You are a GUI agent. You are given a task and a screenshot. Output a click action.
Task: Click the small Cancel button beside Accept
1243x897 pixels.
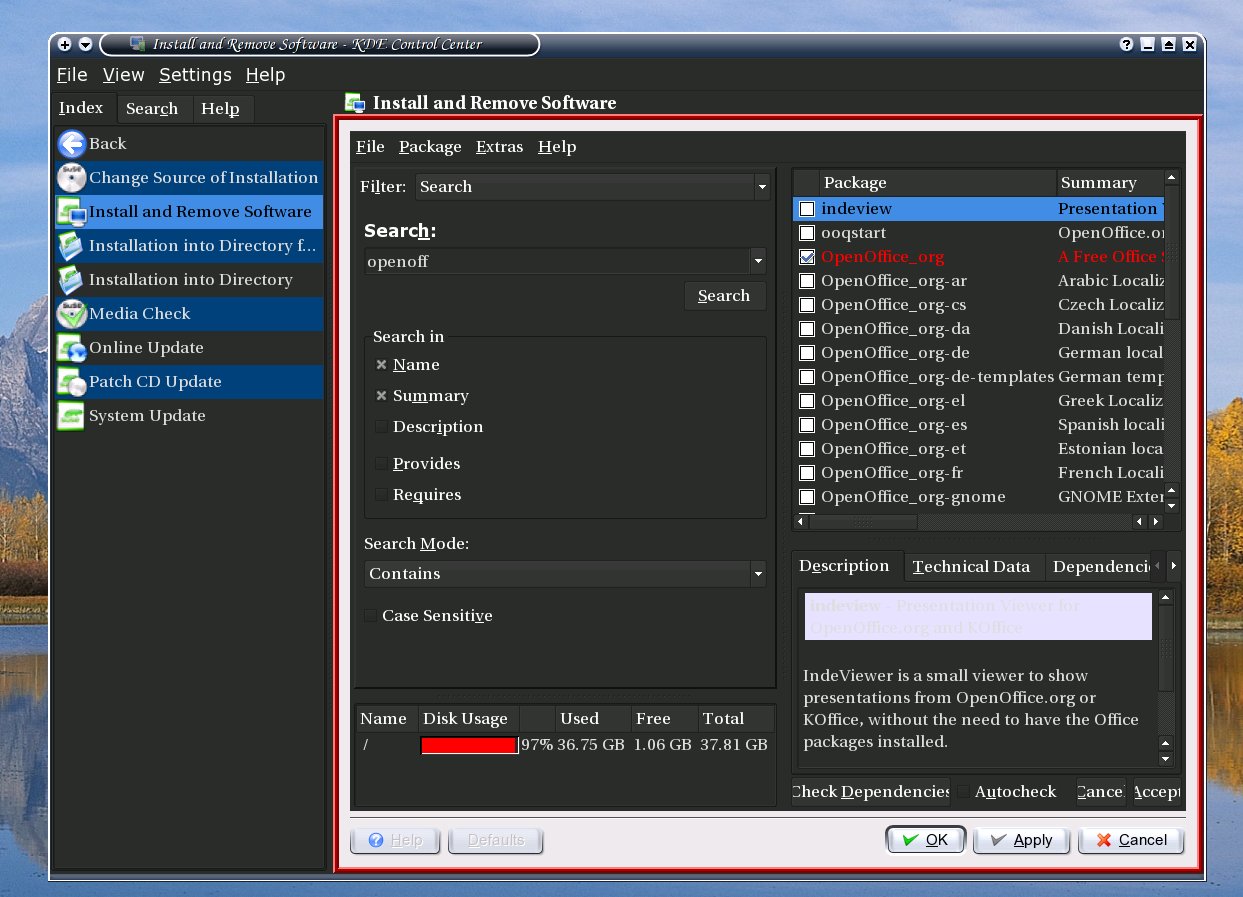pyautogui.click(x=1101, y=792)
